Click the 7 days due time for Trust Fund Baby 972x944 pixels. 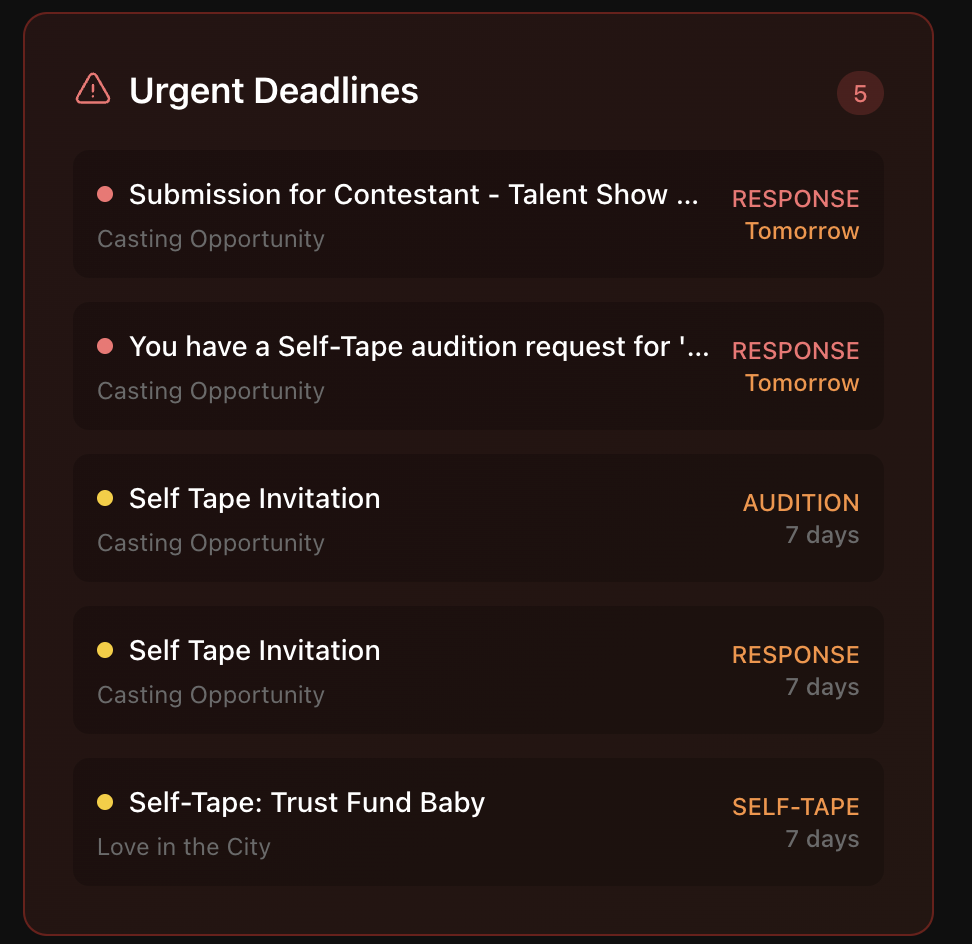click(822, 839)
